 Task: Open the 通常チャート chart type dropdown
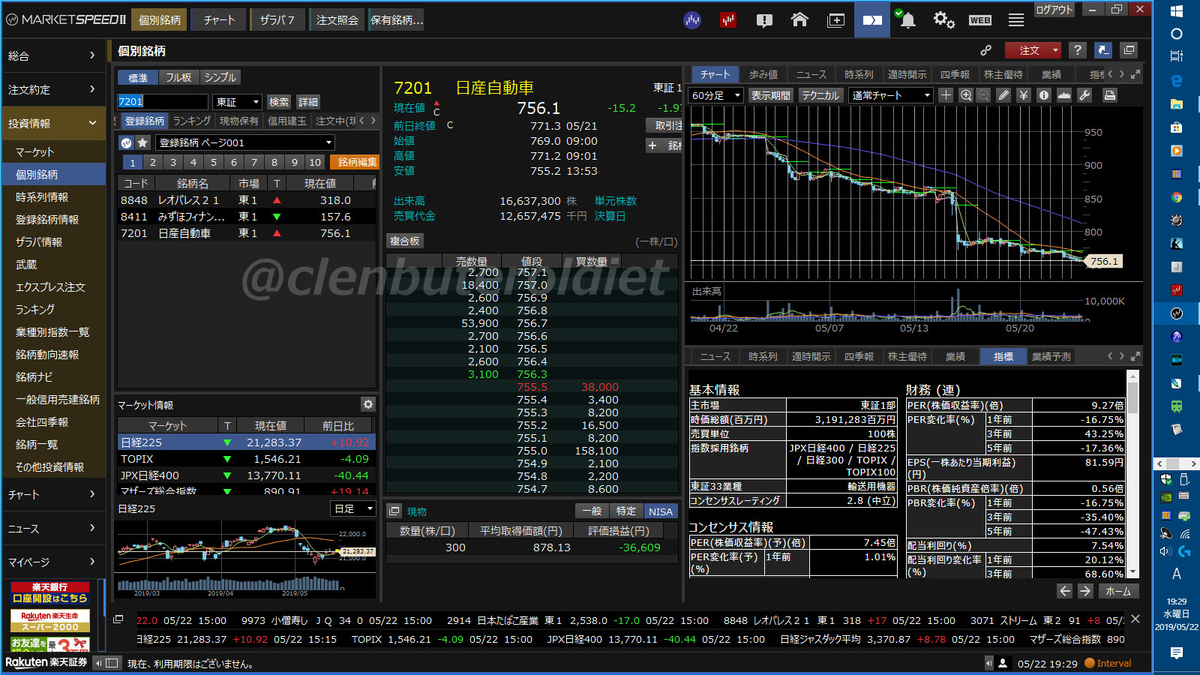[890, 95]
